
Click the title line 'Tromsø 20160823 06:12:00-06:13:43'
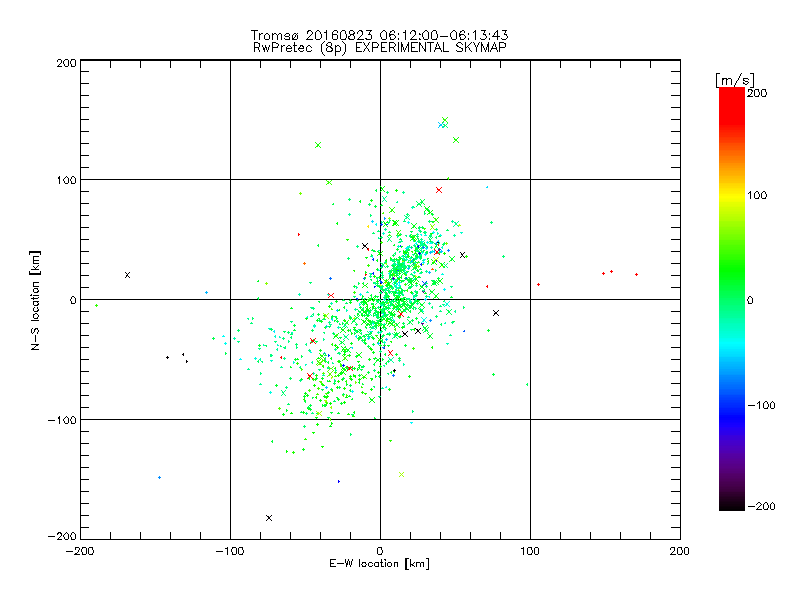click(380, 35)
